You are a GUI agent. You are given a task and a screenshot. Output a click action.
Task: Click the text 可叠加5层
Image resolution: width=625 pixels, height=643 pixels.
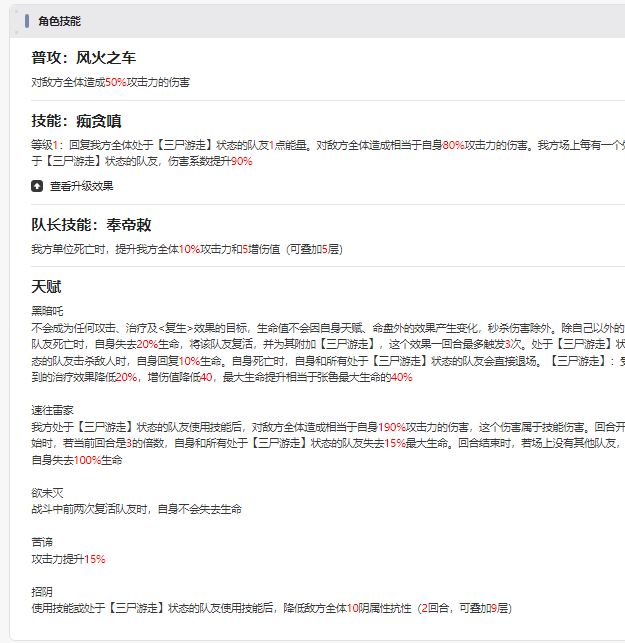click(x=314, y=249)
